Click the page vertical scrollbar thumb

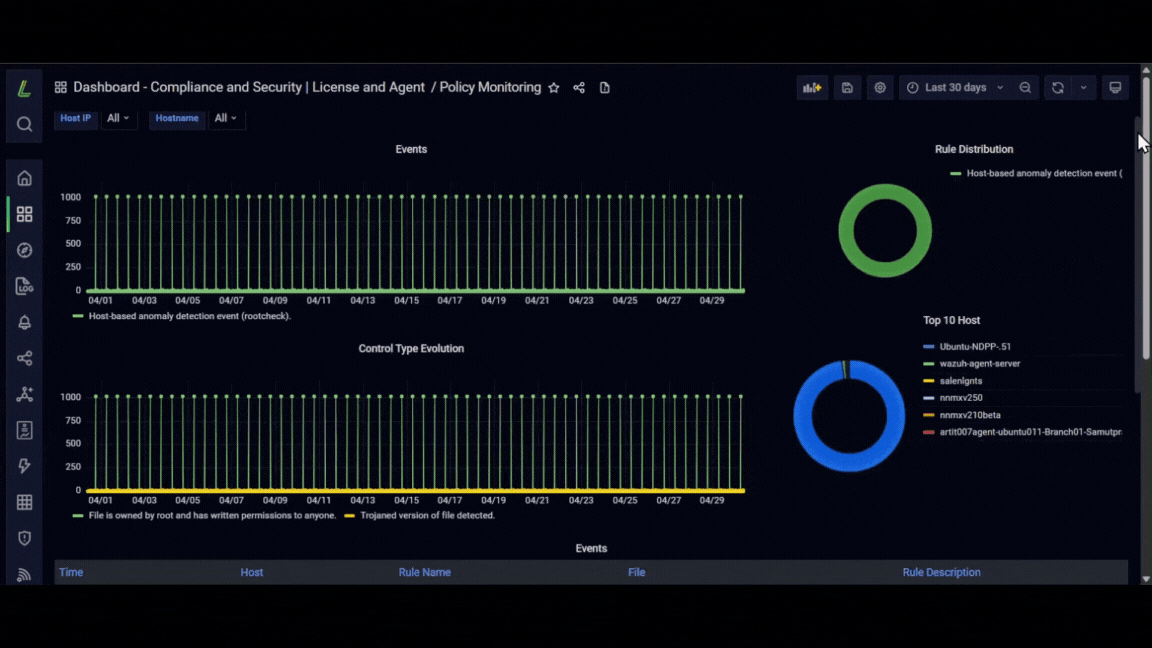(x=1145, y=237)
